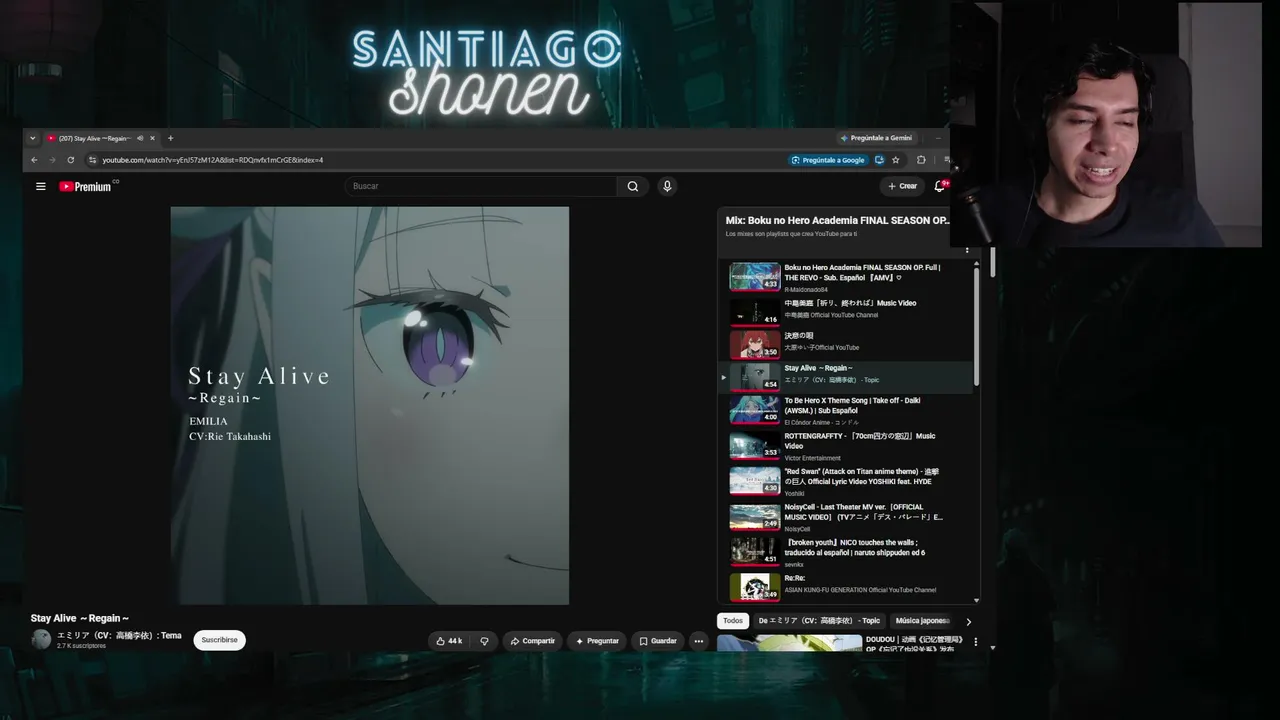Select the Música japonesa filter chip

pyautogui.click(x=922, y=621)
